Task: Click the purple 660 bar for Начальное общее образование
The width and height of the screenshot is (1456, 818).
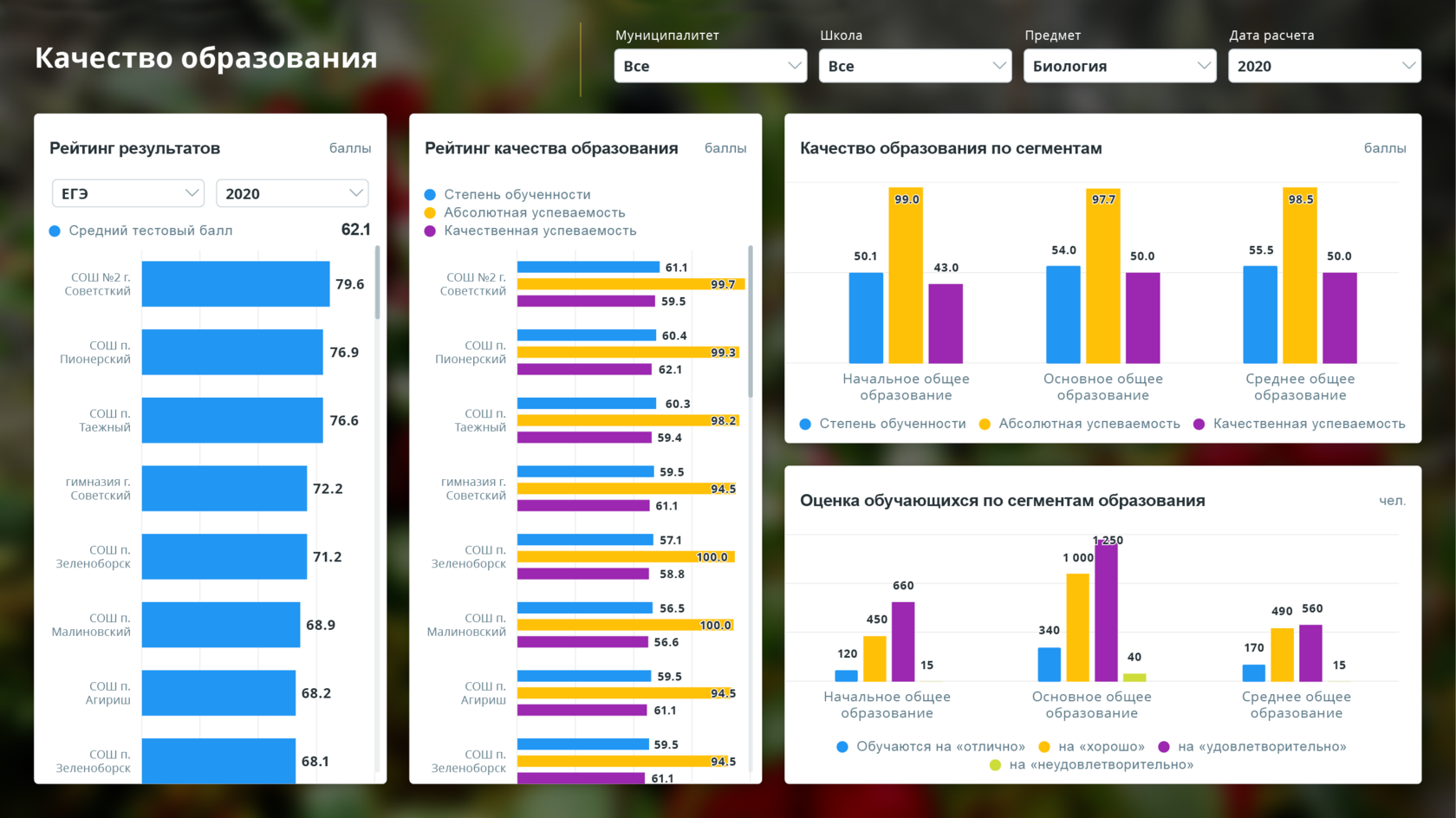Action: point(903,642)
